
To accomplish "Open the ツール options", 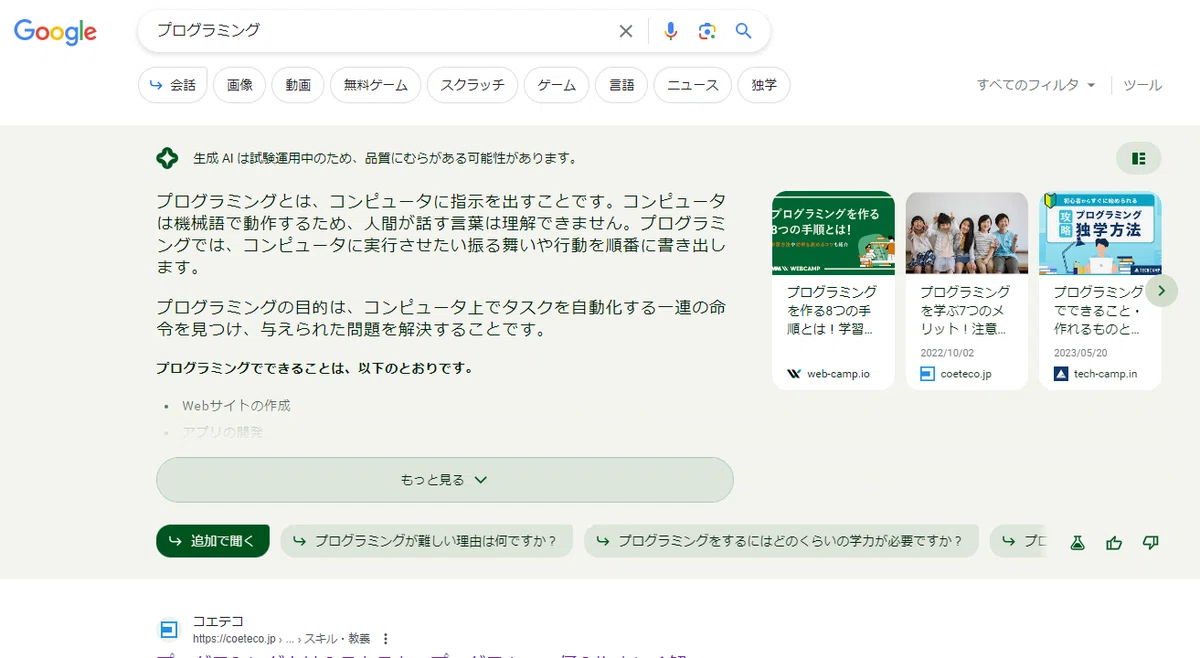I will pyautogui.click(x=1142, y=85).
